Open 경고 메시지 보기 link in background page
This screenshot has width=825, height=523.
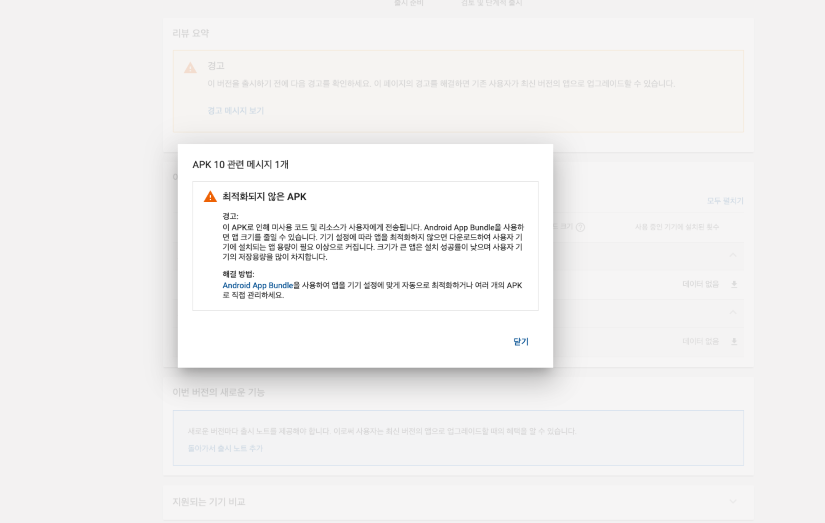tap(235, 110)
